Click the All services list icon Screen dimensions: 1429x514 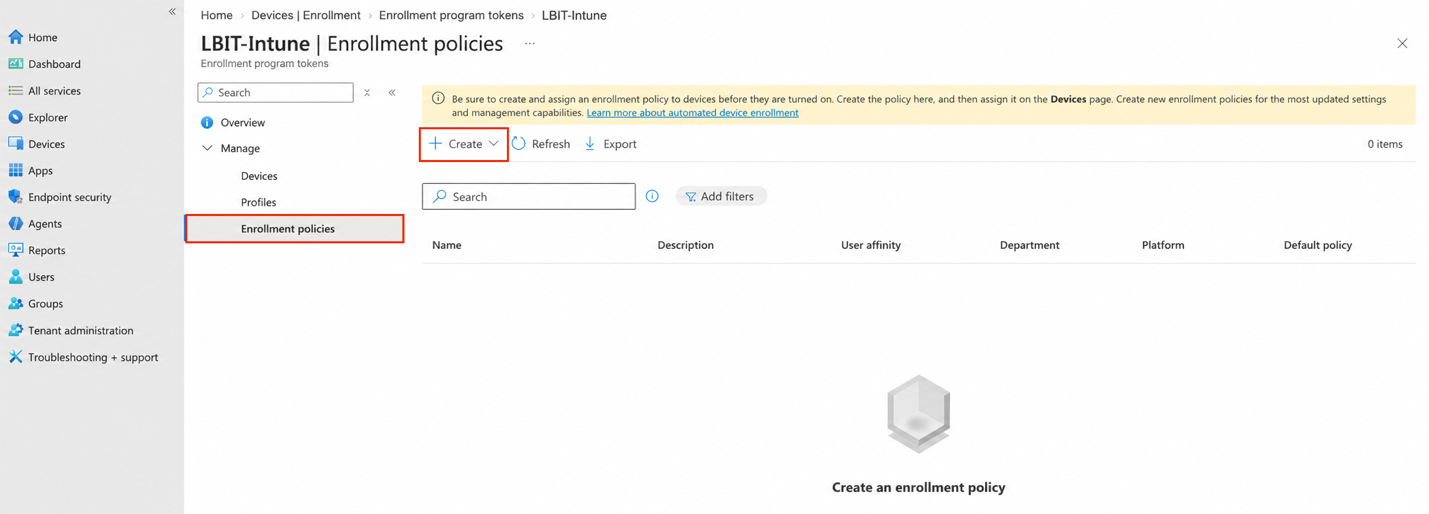point(16,91)
